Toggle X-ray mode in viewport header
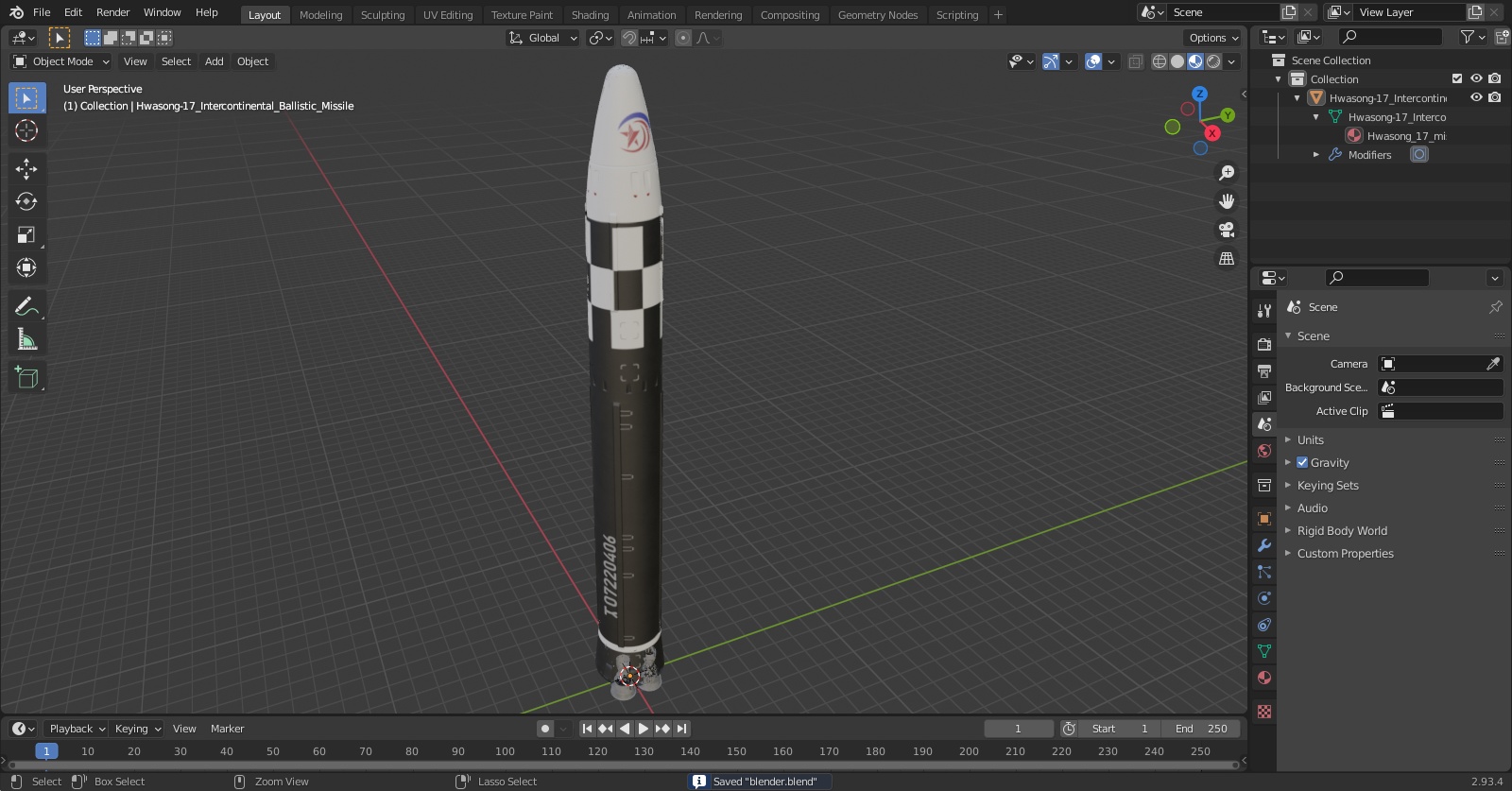The width and height of the screenshot is (1512, 791). point(1136,61)
